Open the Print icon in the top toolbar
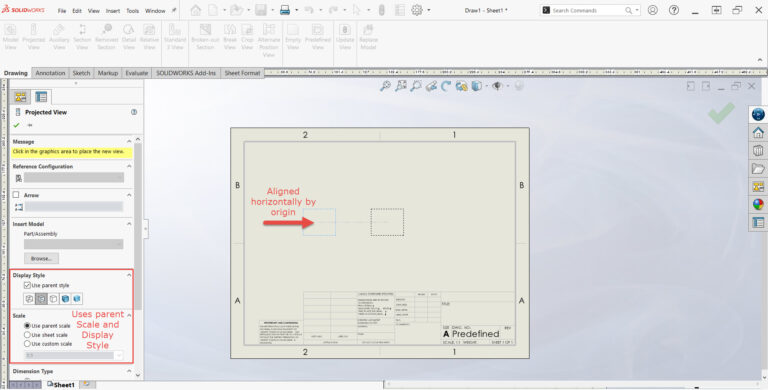The height and width of the screenshot is (390, 768). (x=285, y=10)
